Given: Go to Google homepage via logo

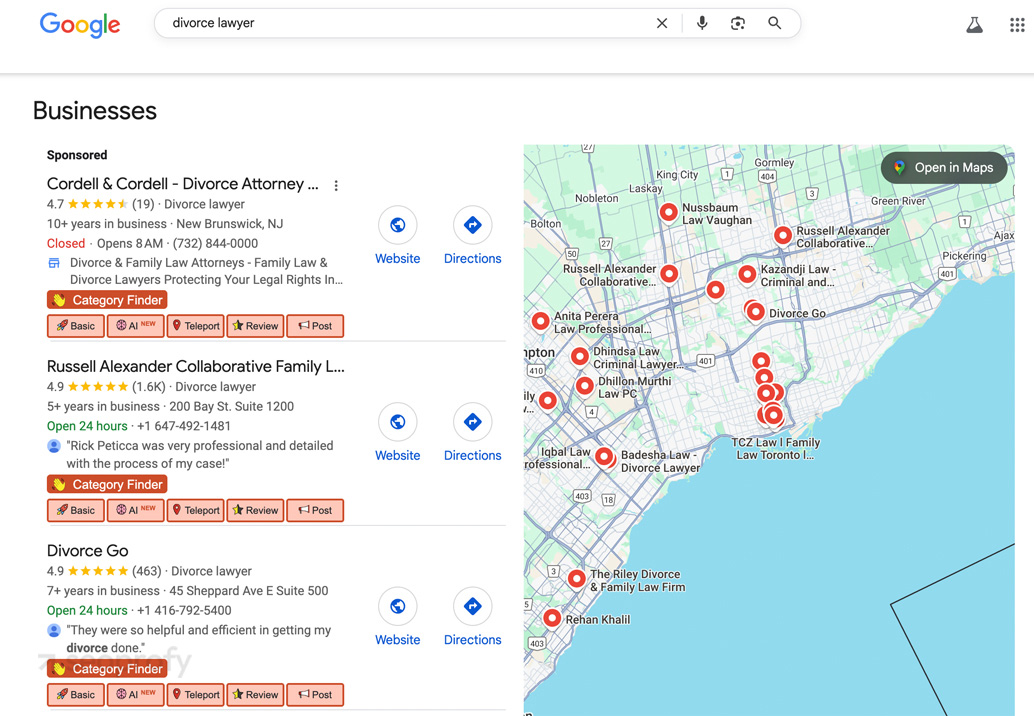Looking at the screenshot, I should click(80, 25).
